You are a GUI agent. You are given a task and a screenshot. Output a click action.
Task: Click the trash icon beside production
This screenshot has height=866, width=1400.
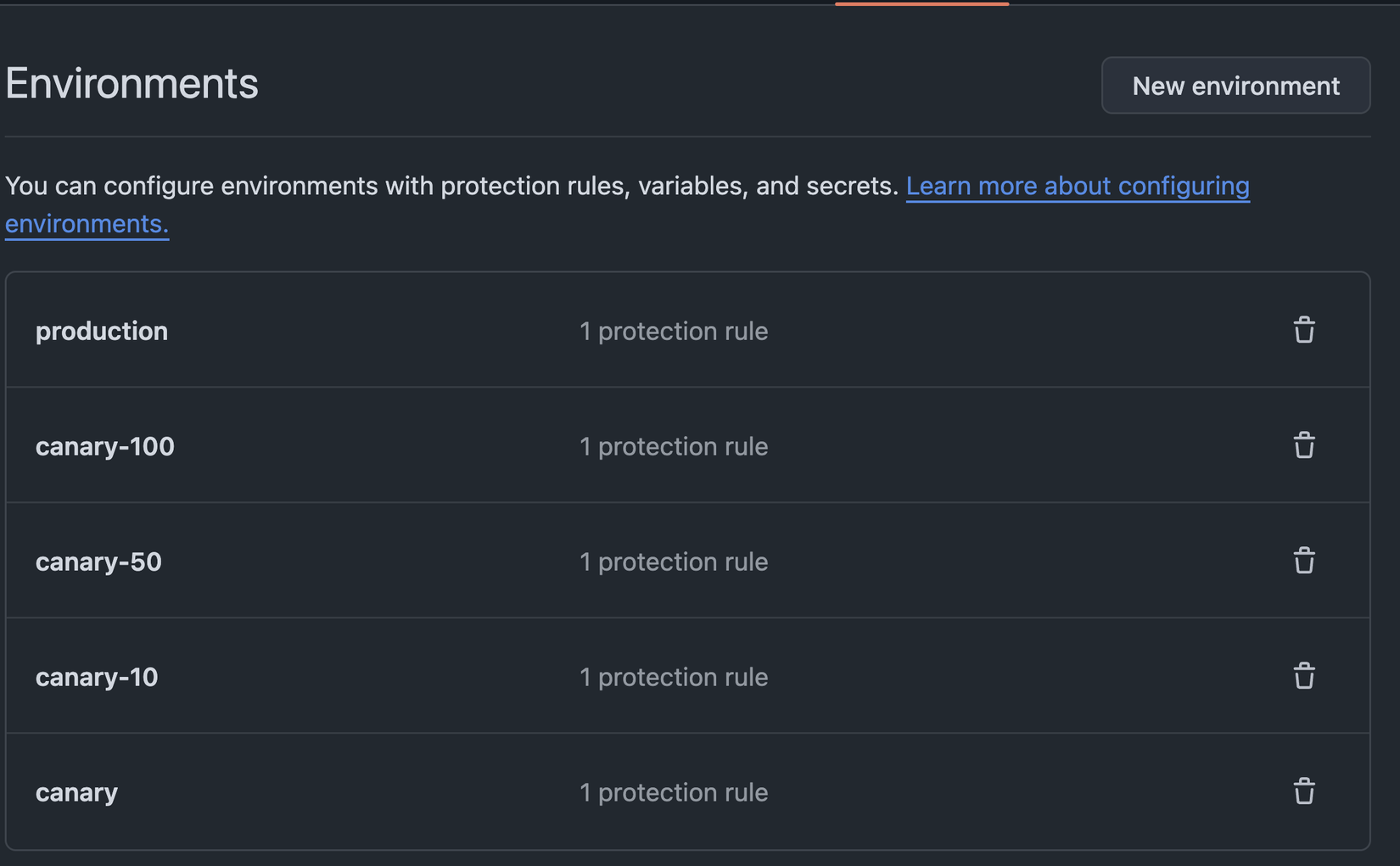click(1304, 330)
